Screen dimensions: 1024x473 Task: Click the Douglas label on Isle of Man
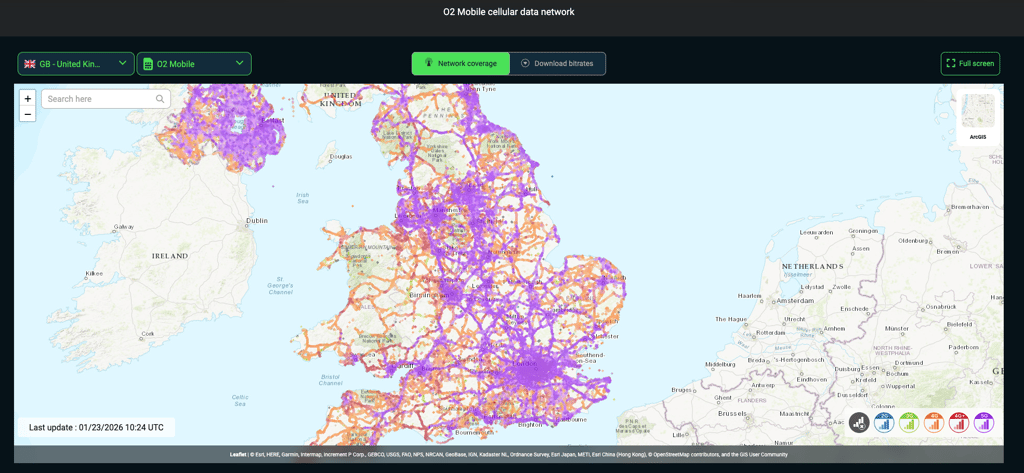click(x=341, y=157)
